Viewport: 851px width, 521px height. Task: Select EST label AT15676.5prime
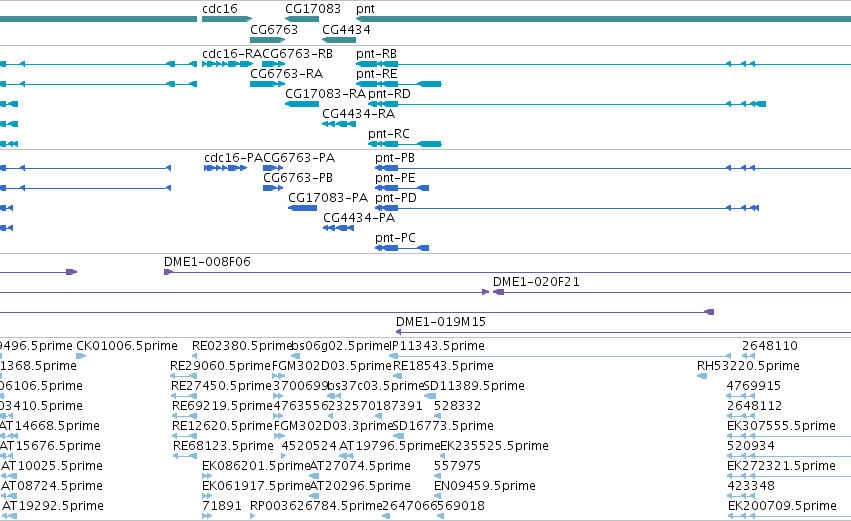pos(50,447)
